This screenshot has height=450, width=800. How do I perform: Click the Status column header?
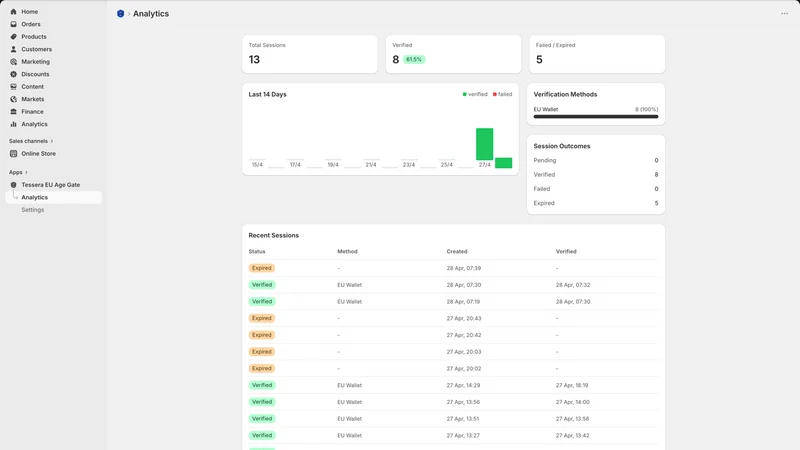pos(257,252)
